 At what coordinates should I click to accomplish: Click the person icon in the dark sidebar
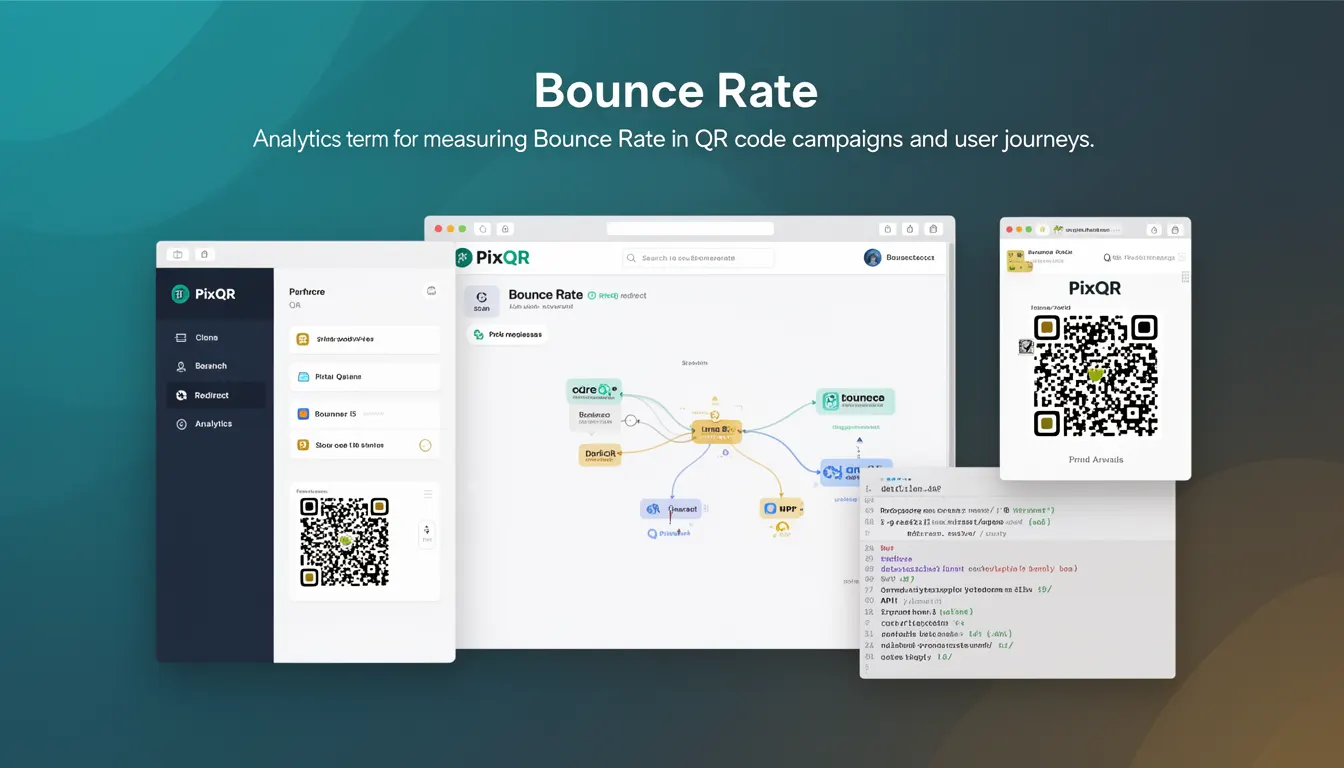click(181, 367)
